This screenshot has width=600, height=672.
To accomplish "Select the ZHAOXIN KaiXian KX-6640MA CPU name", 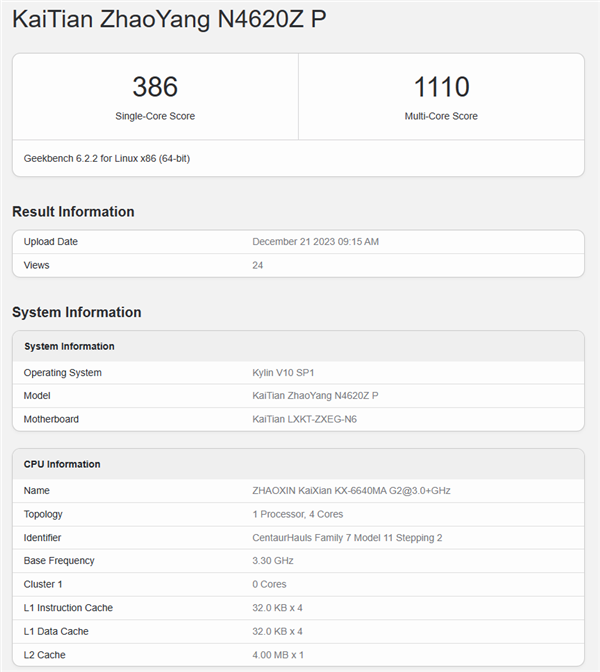I will 351,491.
